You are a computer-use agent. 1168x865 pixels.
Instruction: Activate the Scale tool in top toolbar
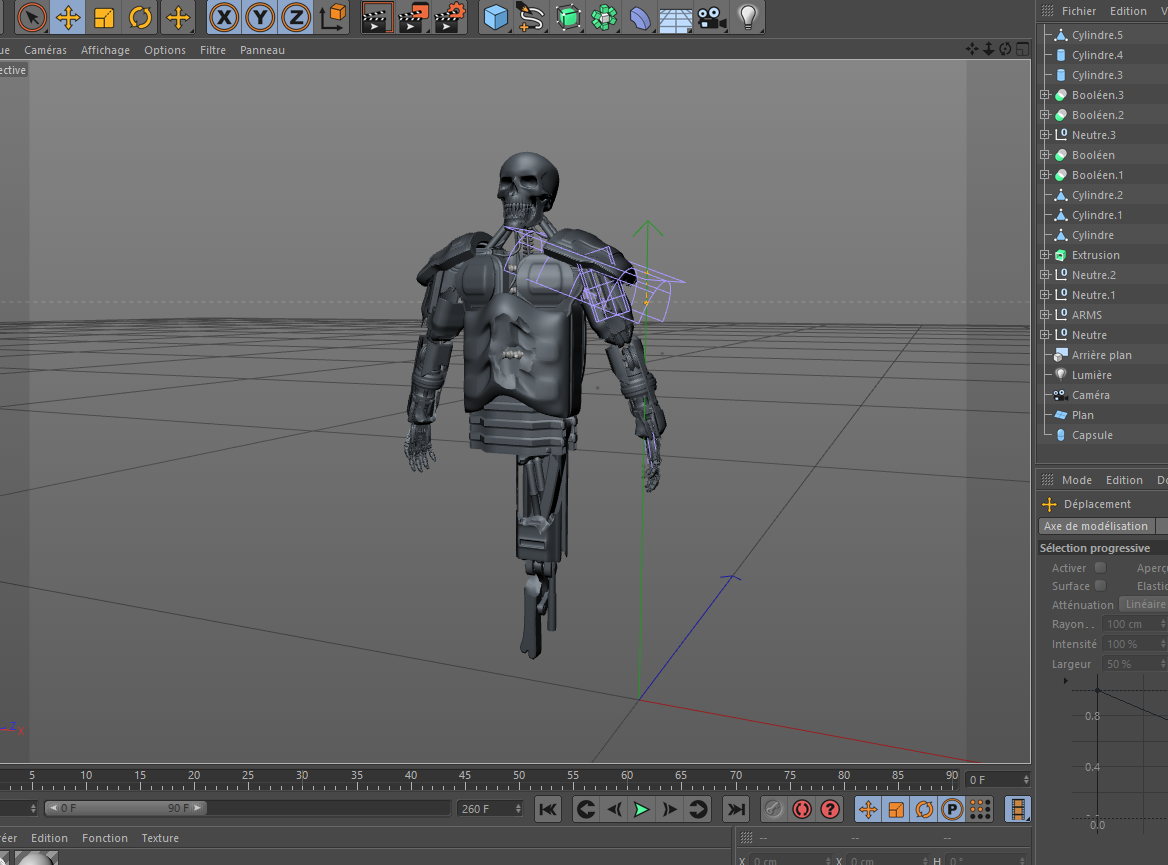coord(104,17)
